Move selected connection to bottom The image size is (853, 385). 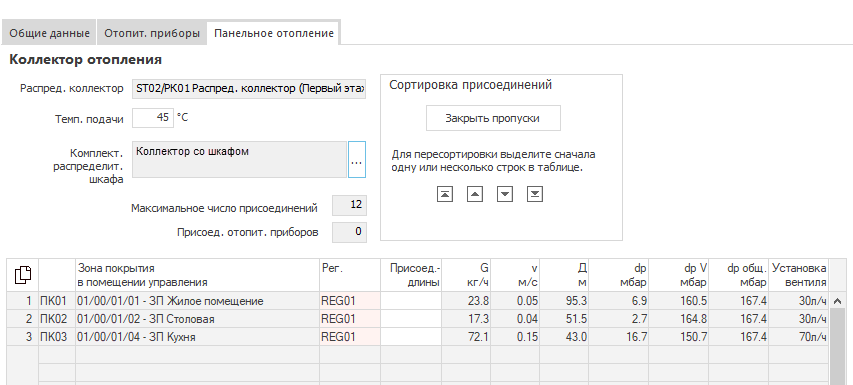pos(535,194)
